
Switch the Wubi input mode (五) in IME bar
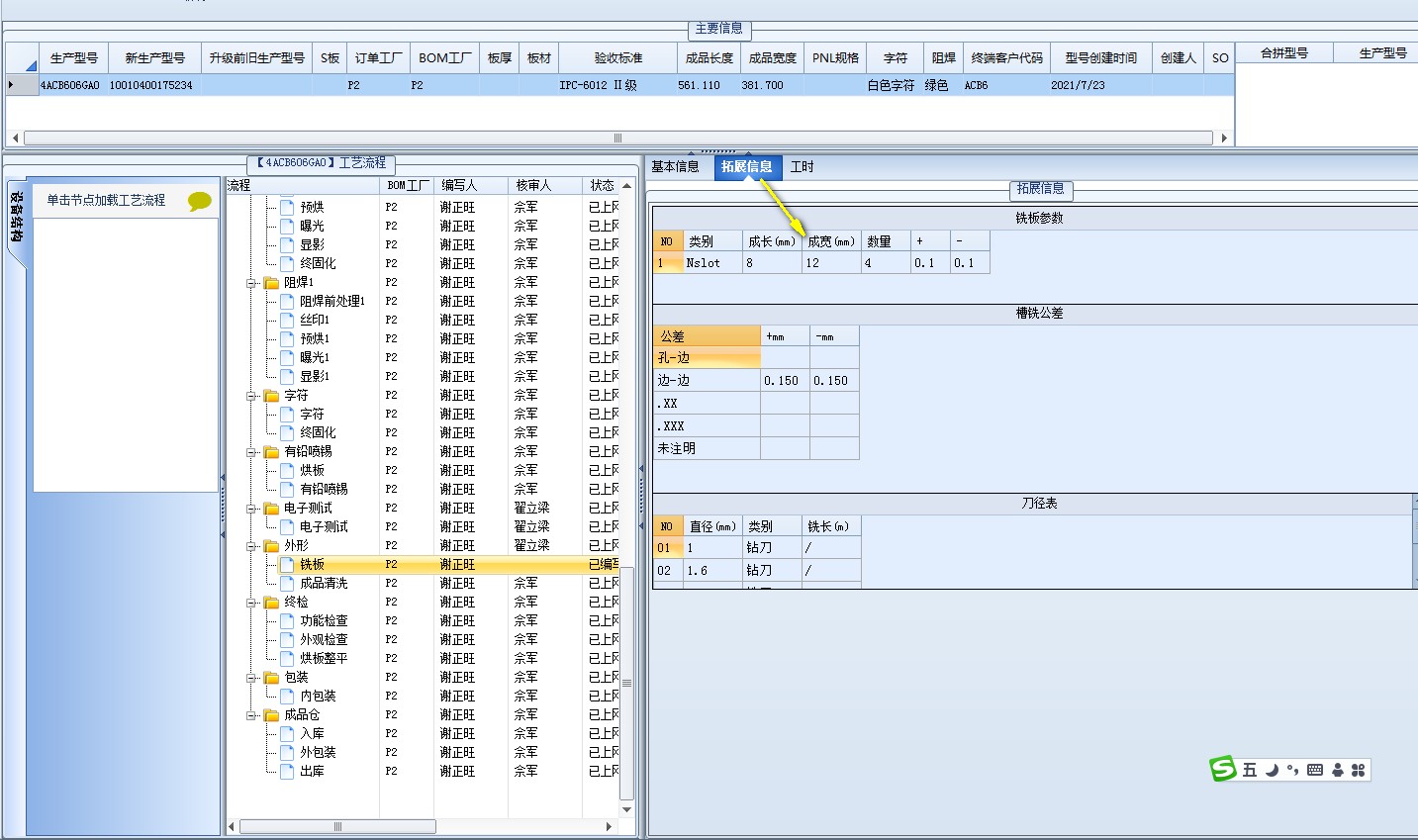pyautogui.click(x=1250, y=770)
